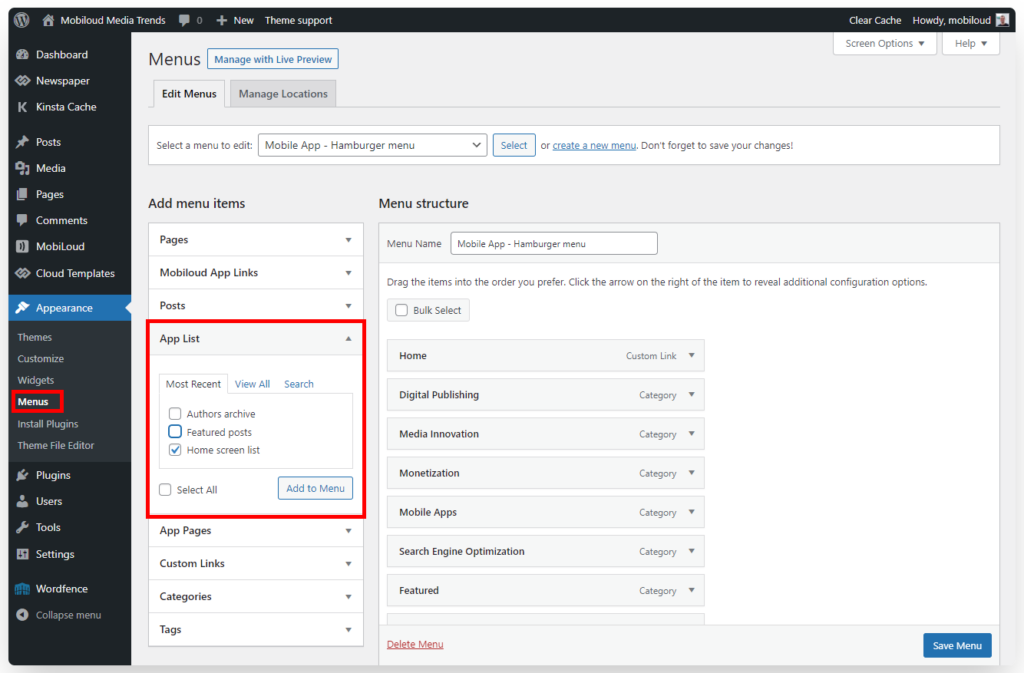Uncheck the Home screen list checkbox
1024x673 pixels.
[175, 450]
